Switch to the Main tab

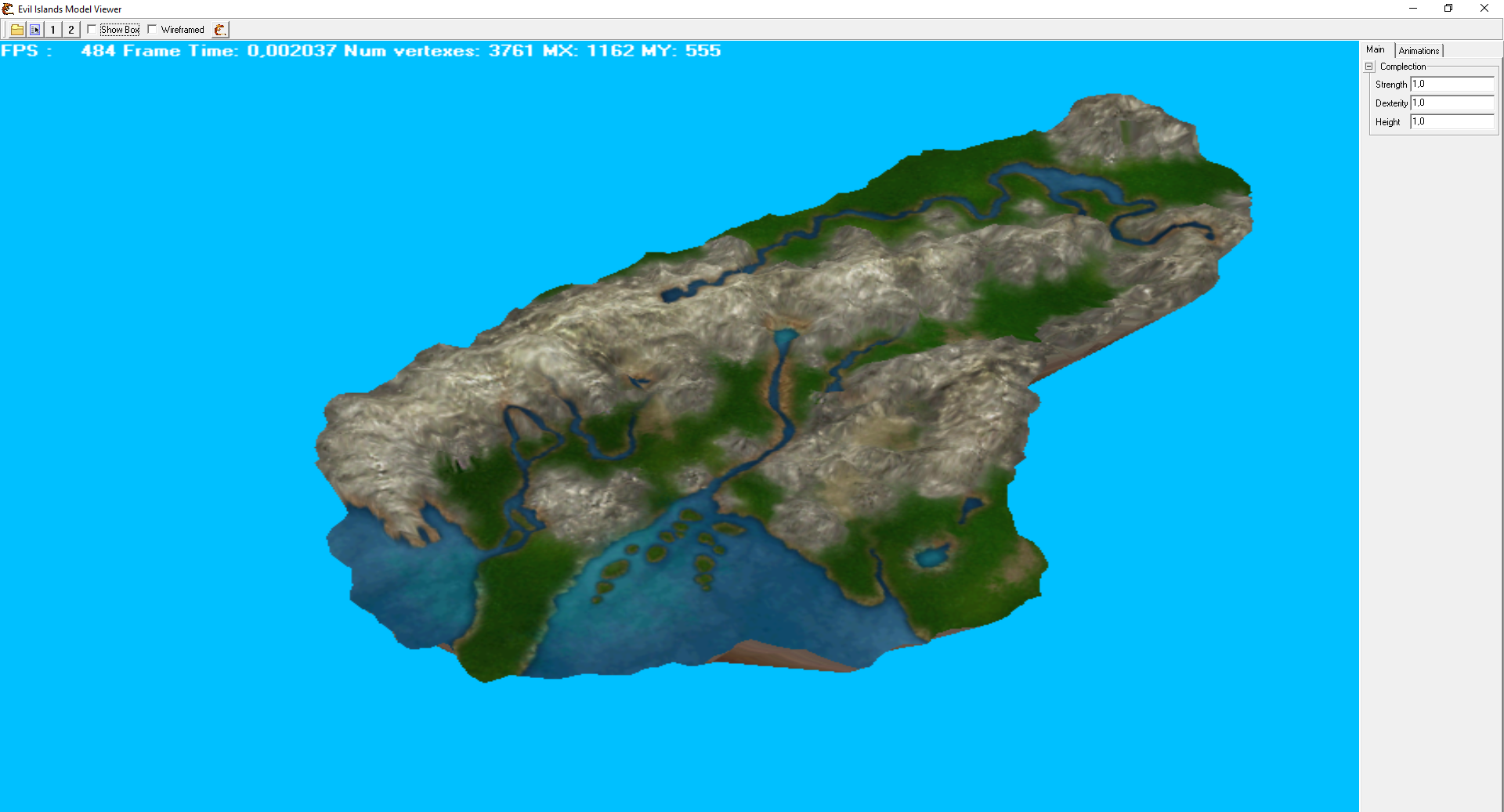click(x=1376, y=49)
